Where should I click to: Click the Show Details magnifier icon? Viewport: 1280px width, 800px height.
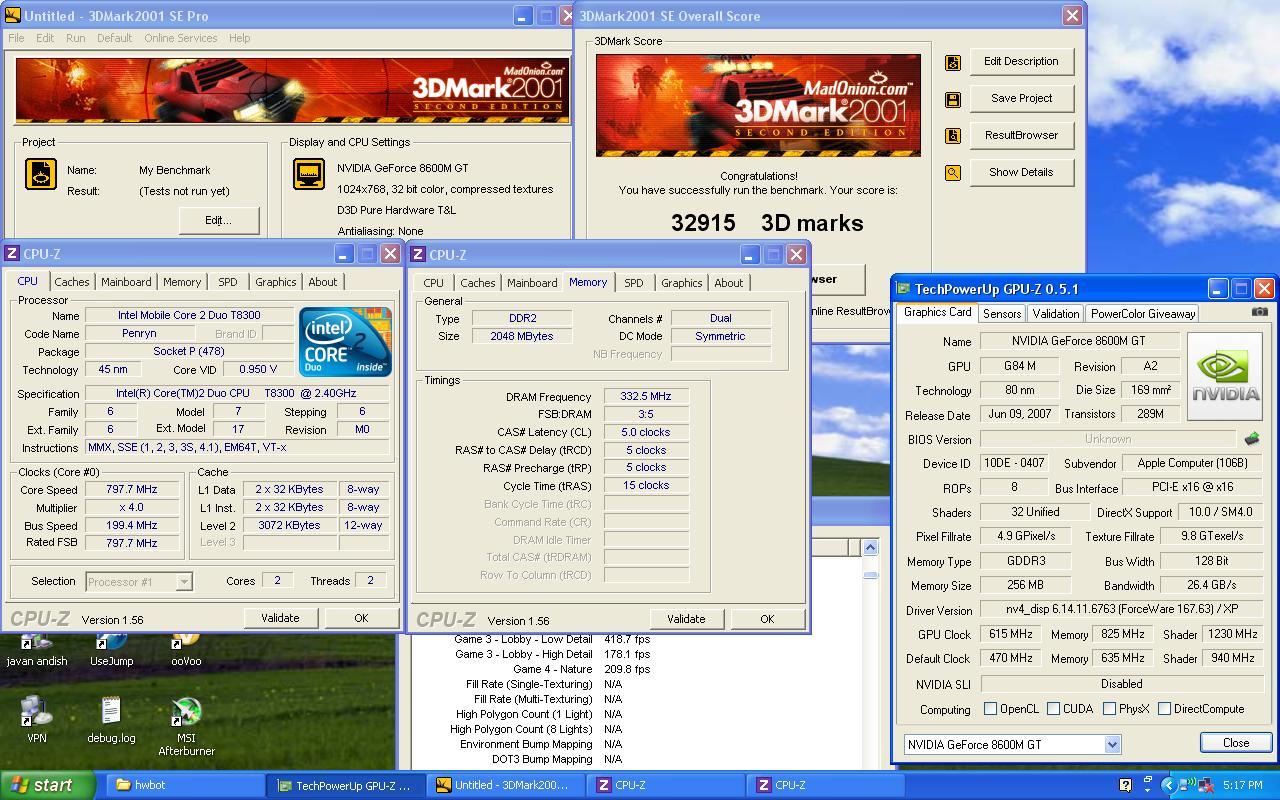[953, 173]
